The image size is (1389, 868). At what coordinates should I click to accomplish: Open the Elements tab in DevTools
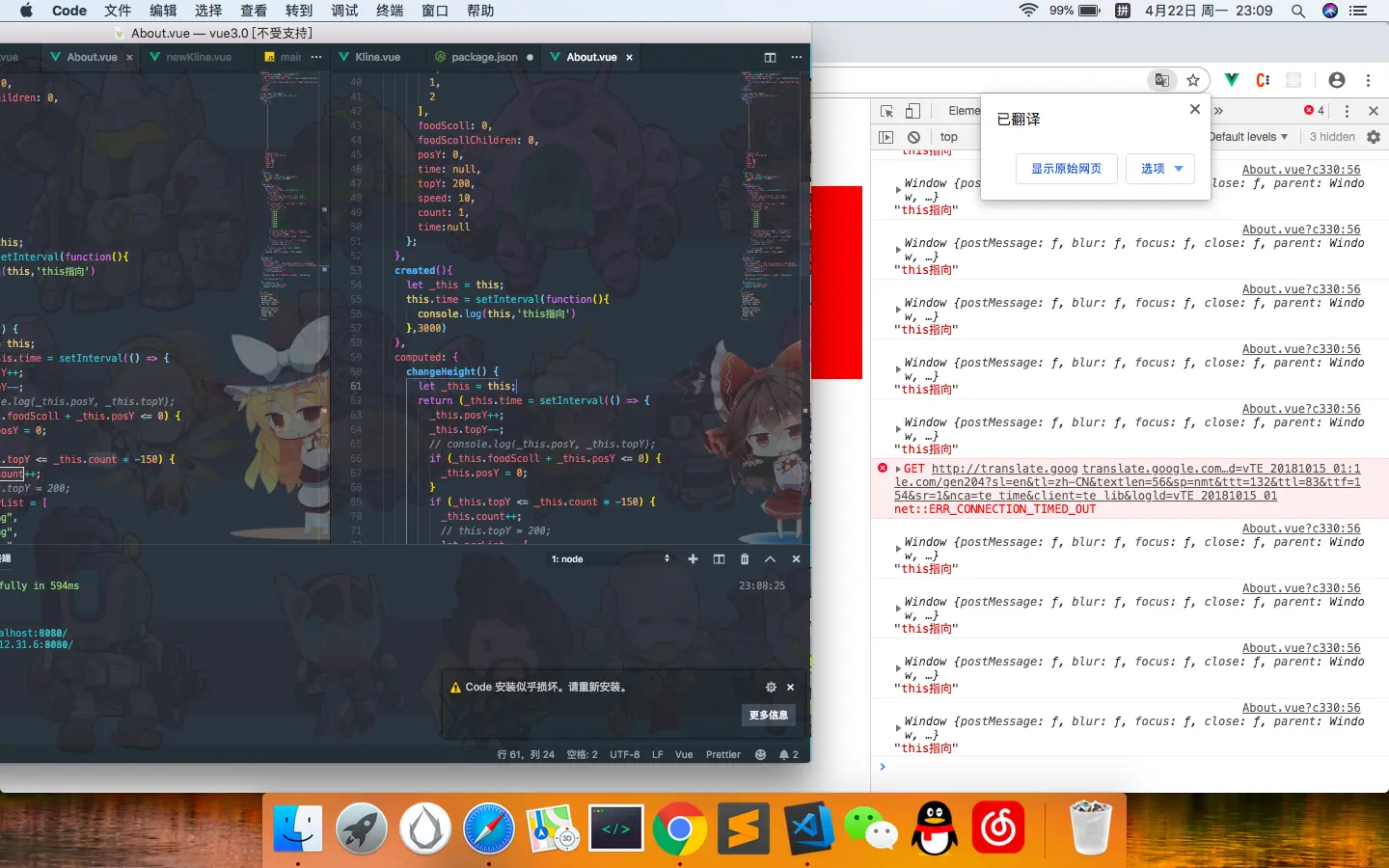[964, 111]
